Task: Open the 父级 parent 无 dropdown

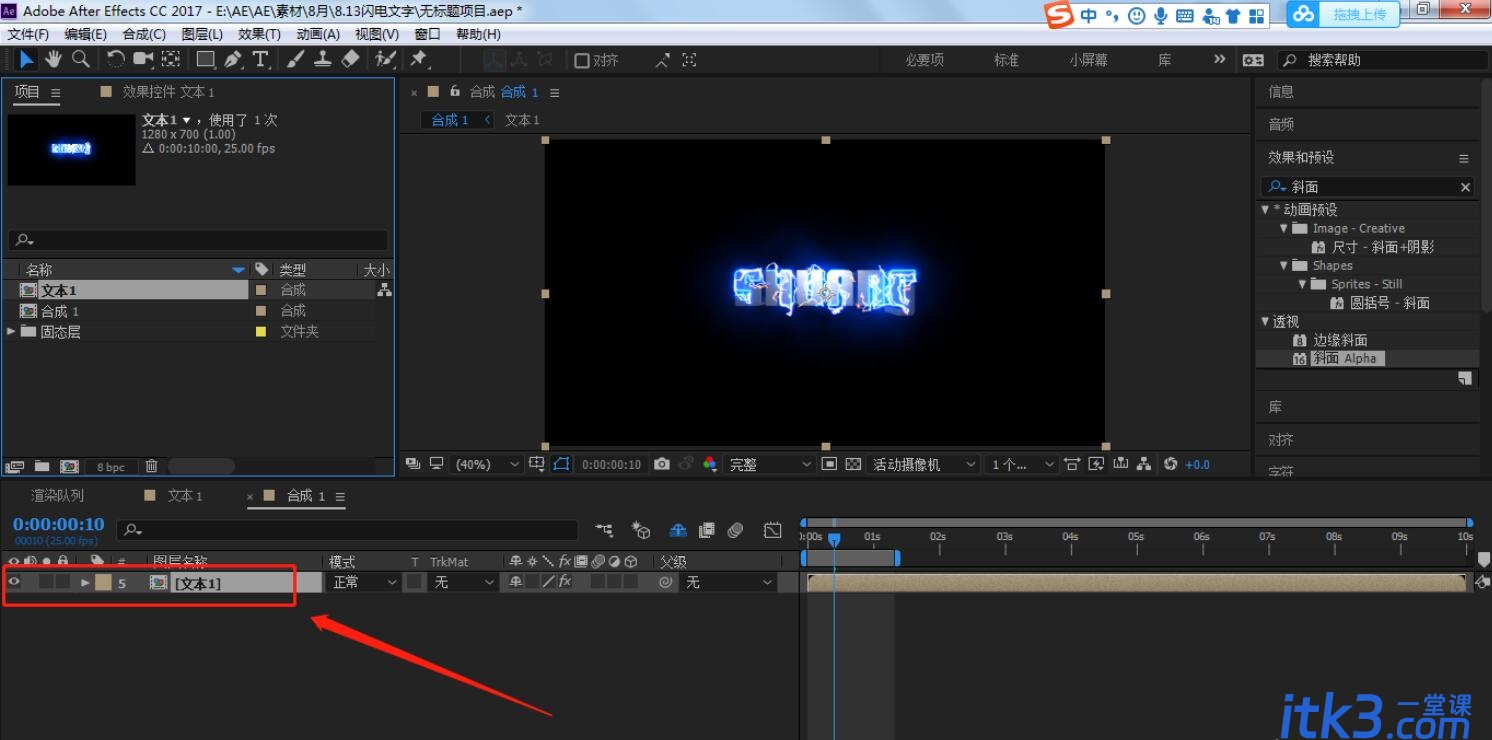Action: (x=729, y=582)
